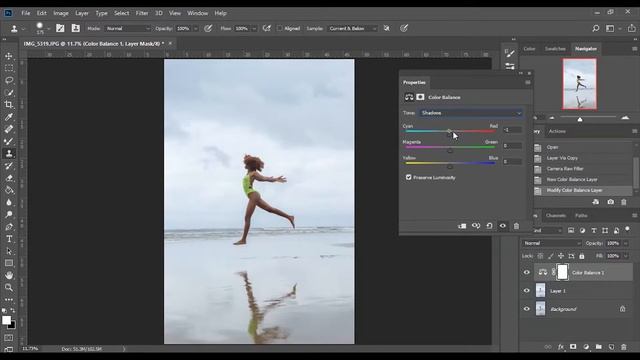Hide the Color Balance 1 layer
The height and width of the screenshot is (360, 640).
point(527,272)
